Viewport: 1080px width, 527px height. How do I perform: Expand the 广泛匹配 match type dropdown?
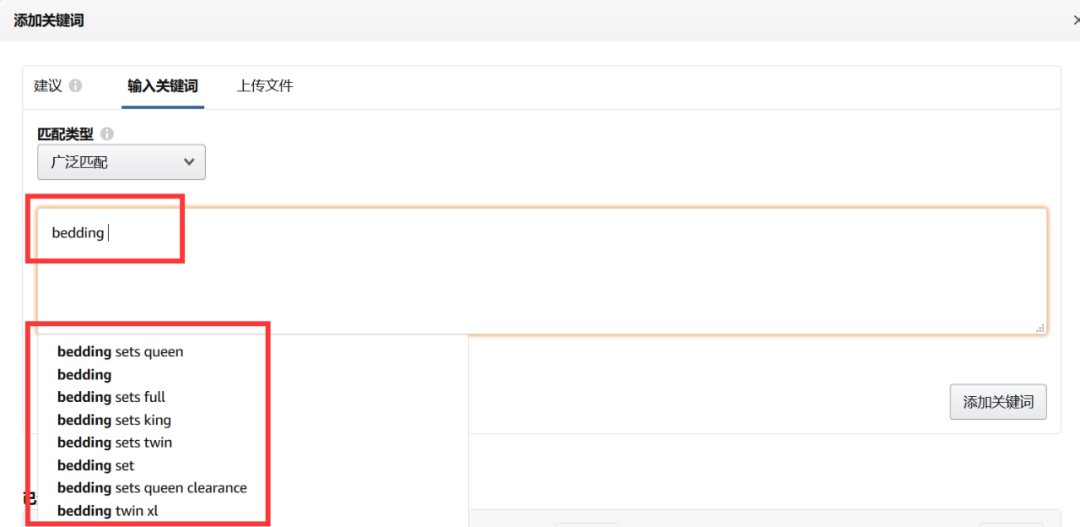121,162
